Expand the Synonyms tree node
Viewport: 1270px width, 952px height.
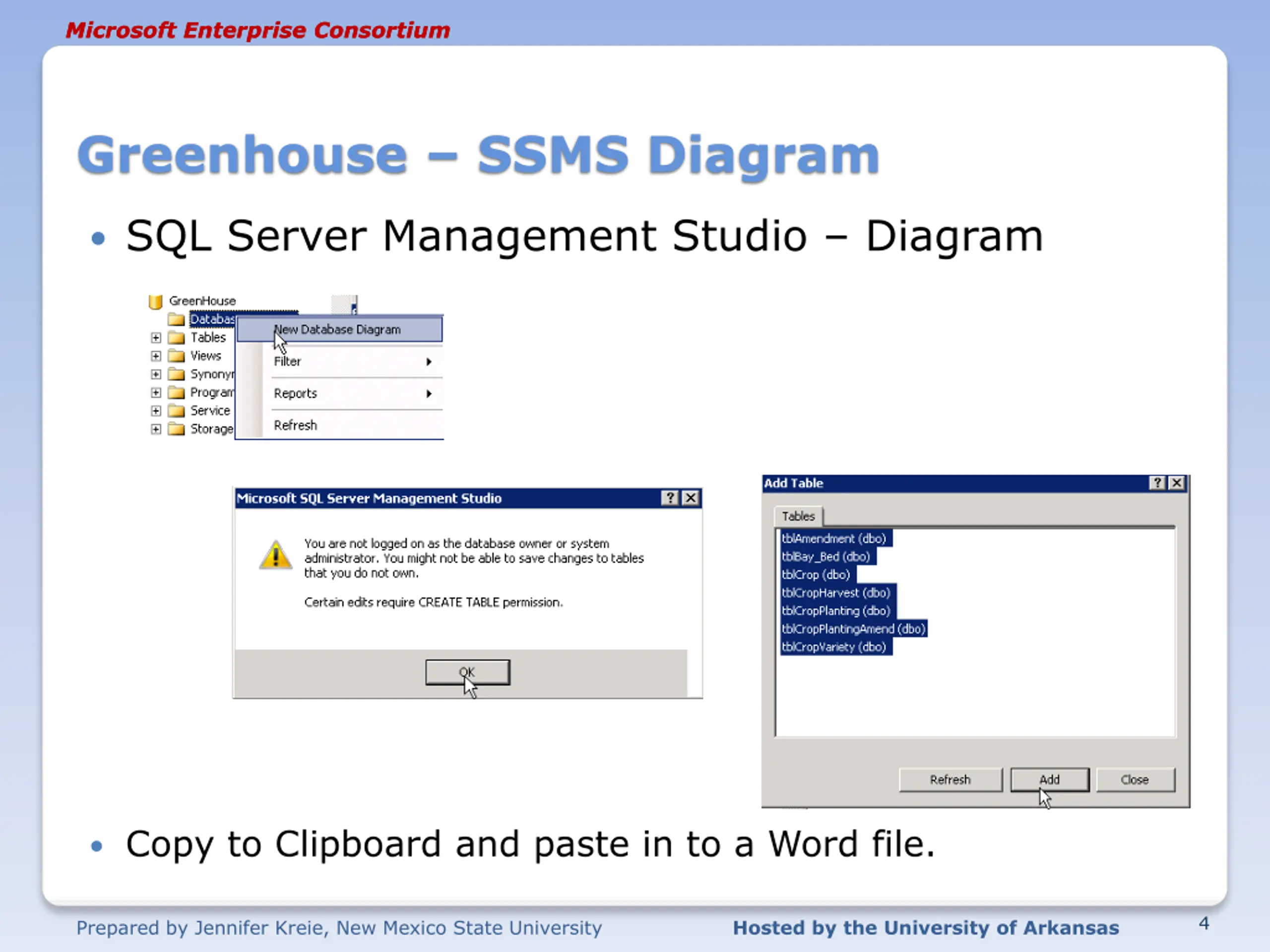click(x=156, y=374)
